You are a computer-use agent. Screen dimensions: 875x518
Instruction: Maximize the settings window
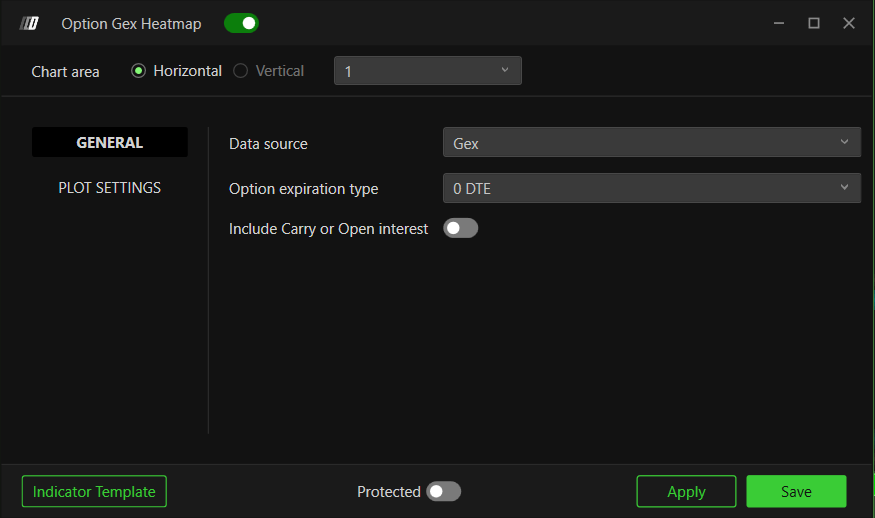pos(814,23)
